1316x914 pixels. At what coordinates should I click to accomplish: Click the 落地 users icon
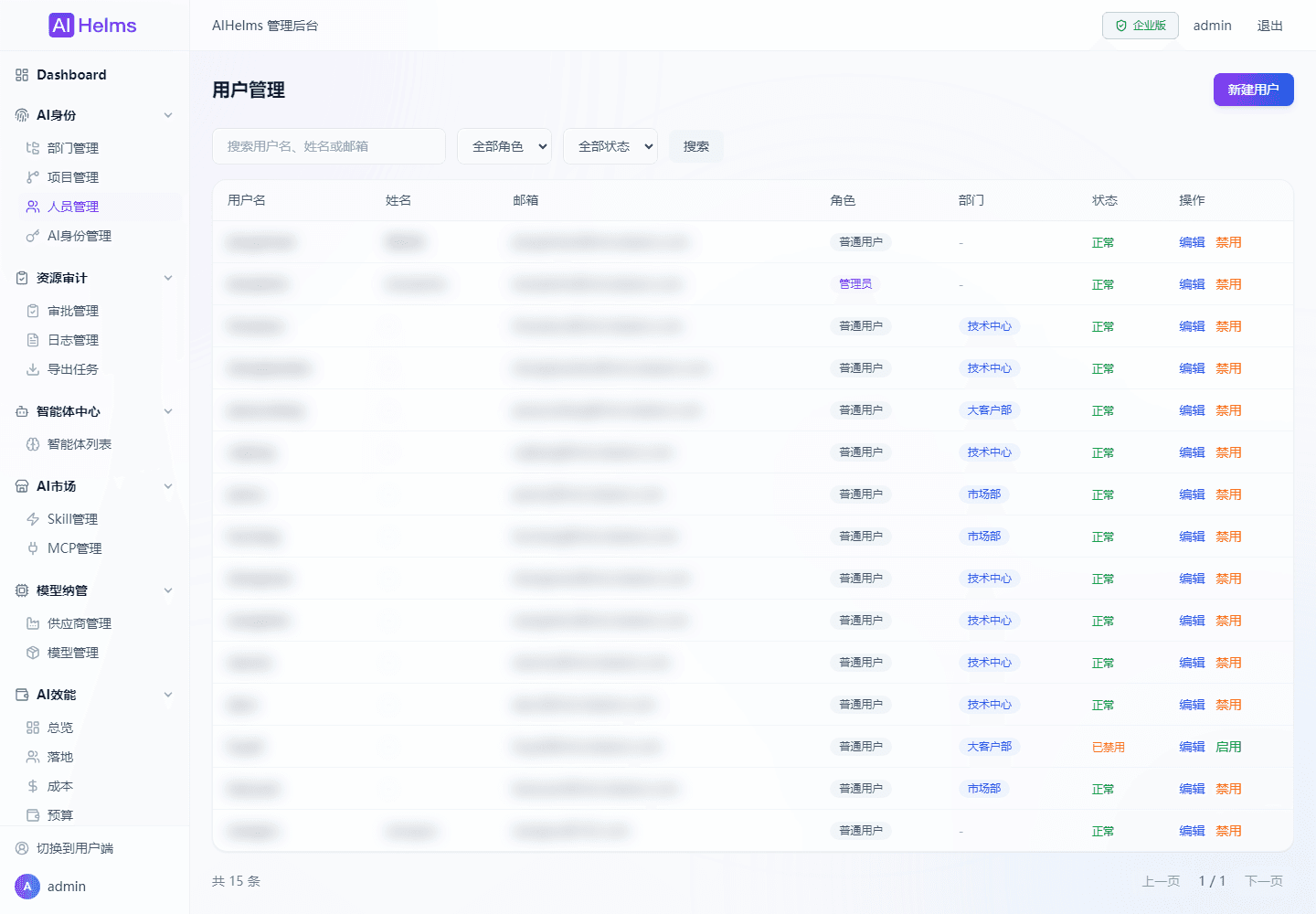click(x=33, y=757)
